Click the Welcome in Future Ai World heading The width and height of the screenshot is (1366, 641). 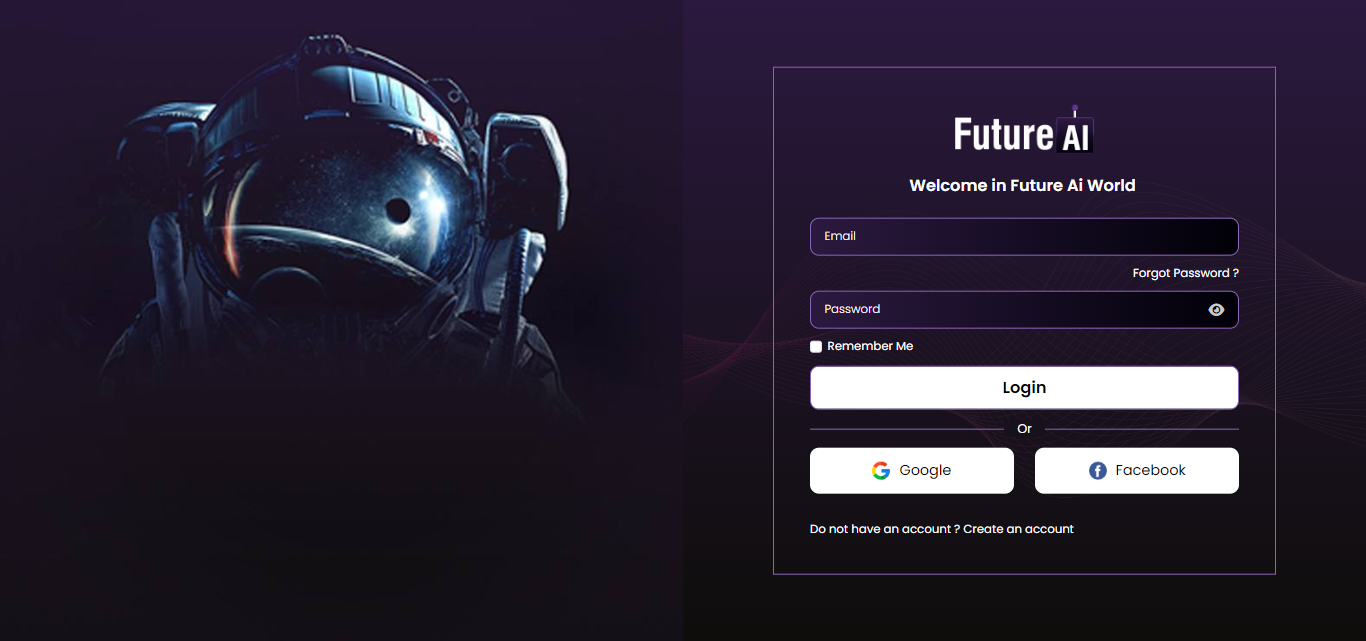click(x=1021, y=185)
